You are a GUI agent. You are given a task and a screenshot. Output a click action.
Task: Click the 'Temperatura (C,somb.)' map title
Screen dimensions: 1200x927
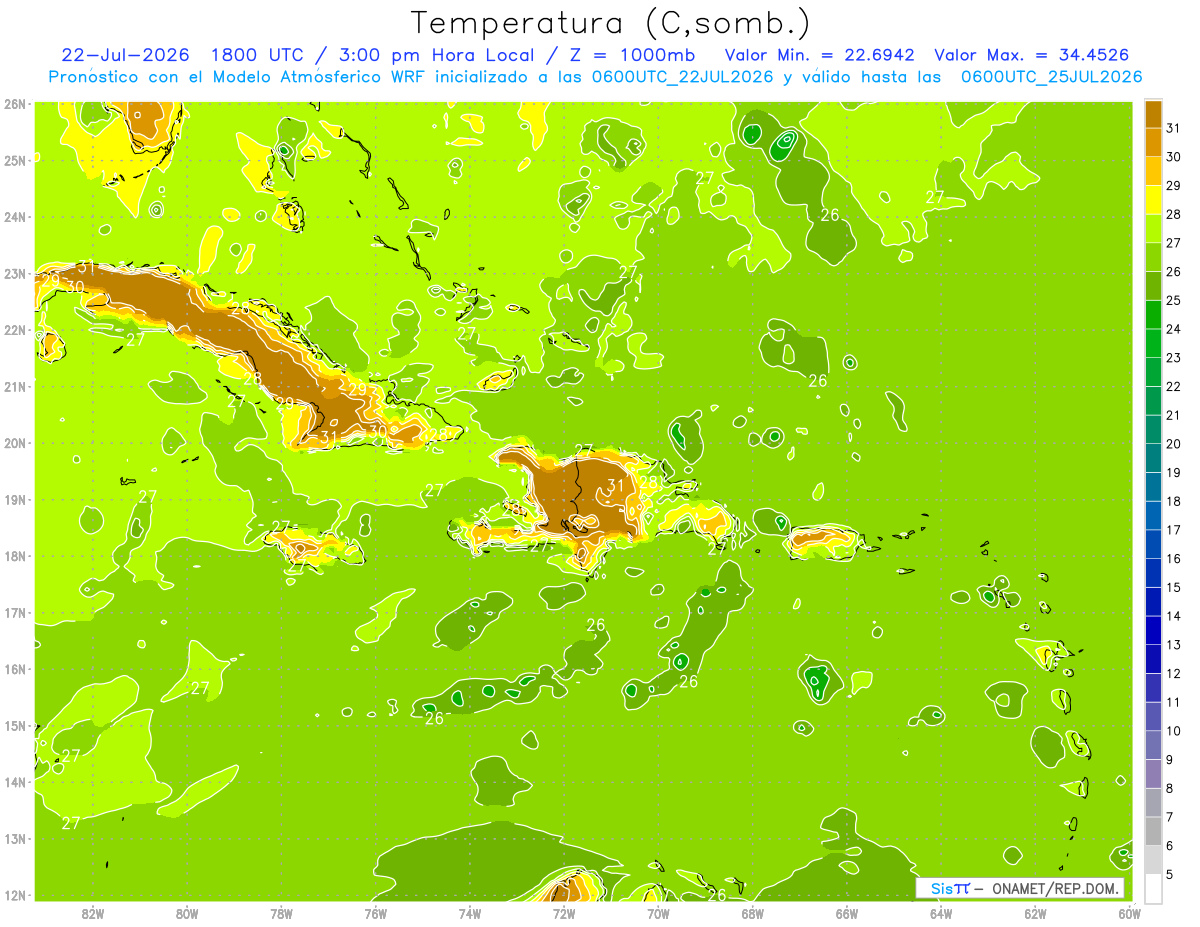pyautogui.click(x=611, y=23)
